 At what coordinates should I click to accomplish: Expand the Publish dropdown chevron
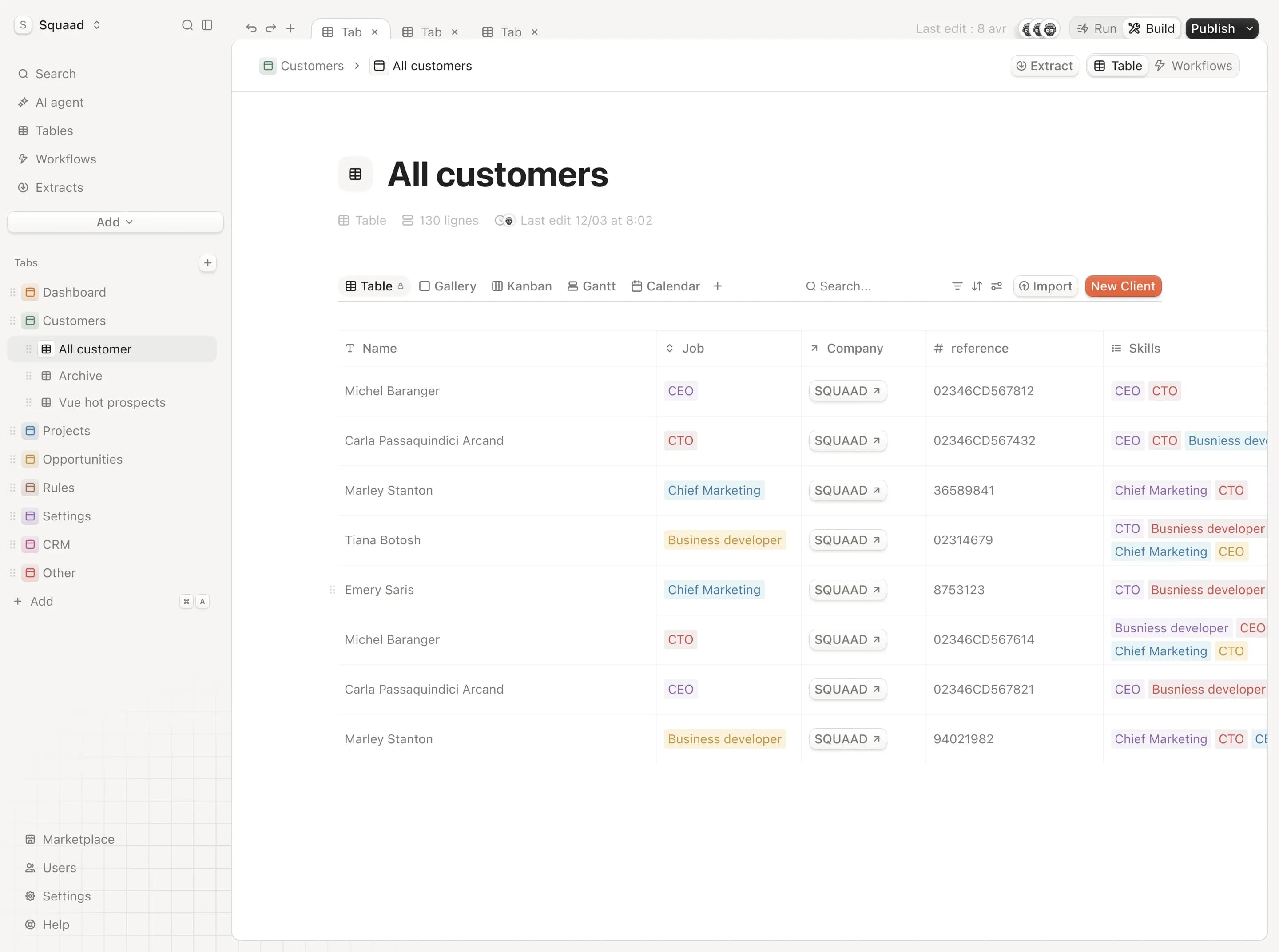(x=1250, y=28)
